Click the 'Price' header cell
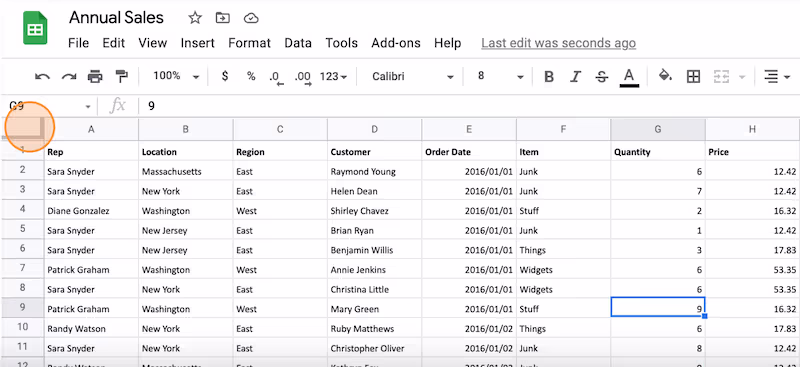The width and height of the screenshot is (800, 367). click(x=753, y=152)
